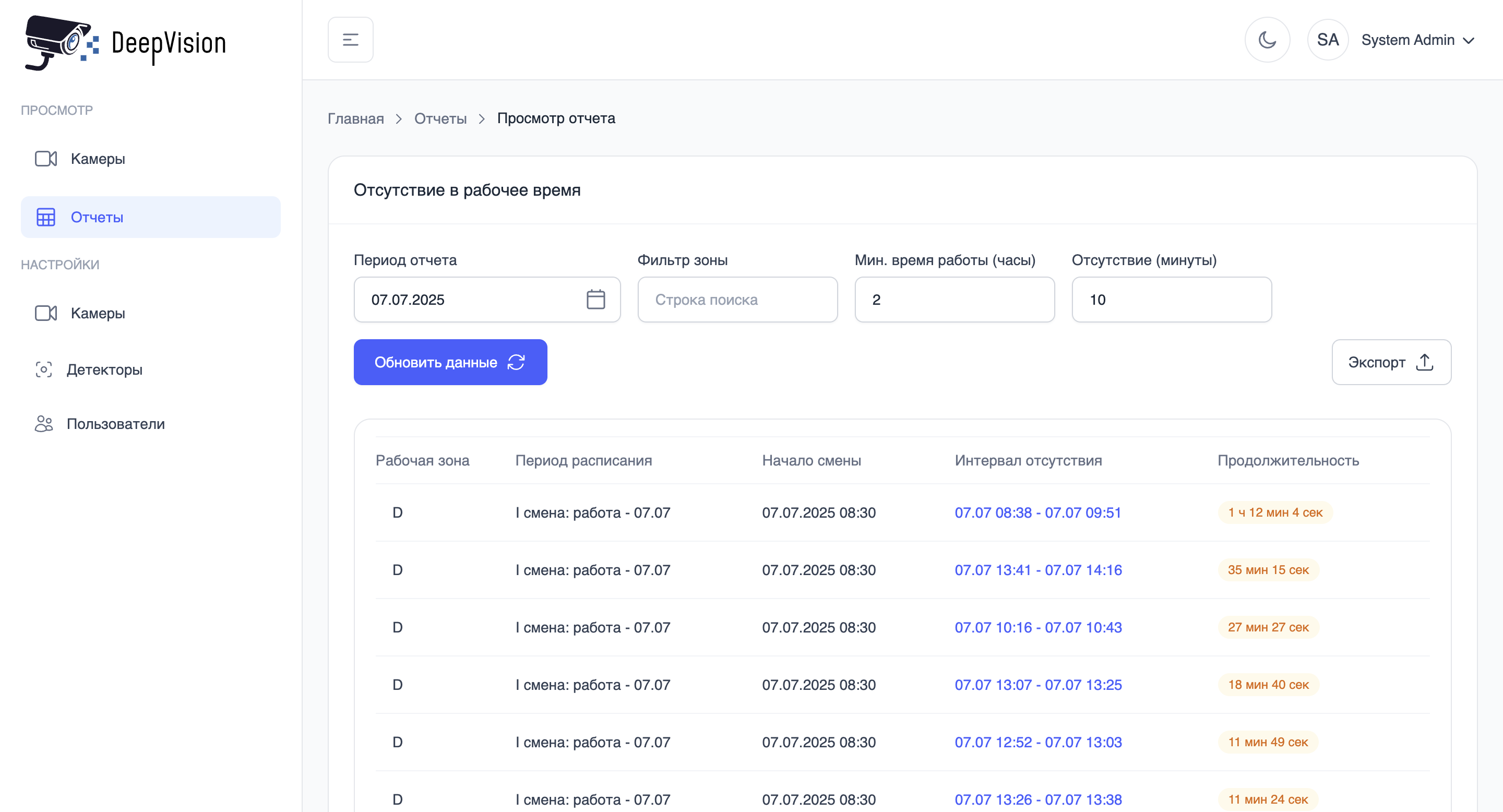Click duration badge 1 ч 12 мин 4 сек
This screenshot has height=812, width=1503.
(x=1275, y=513)
